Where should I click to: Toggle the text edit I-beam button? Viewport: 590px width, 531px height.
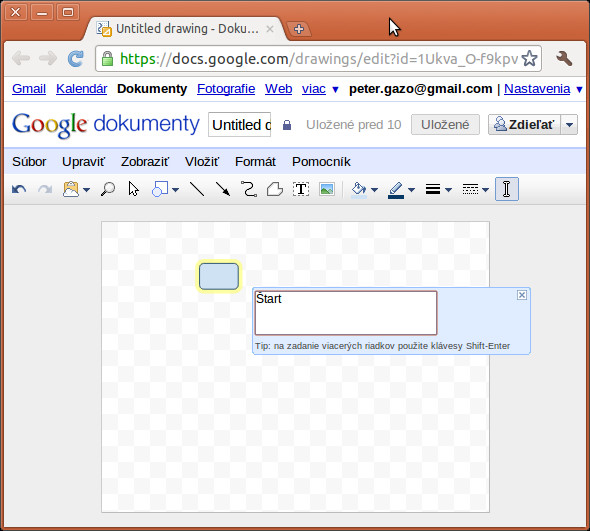pyautogui.click(x=506, y=189)
